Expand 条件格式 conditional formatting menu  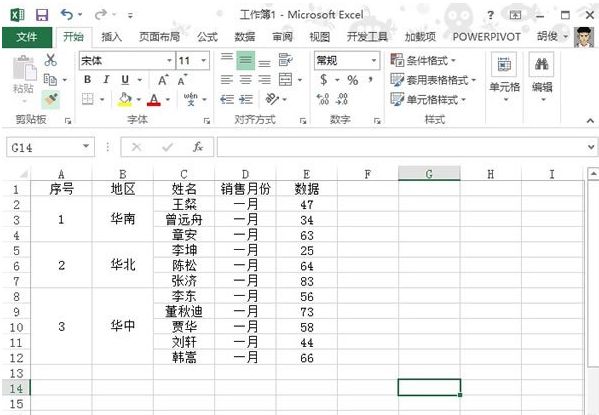click(423, 60)
